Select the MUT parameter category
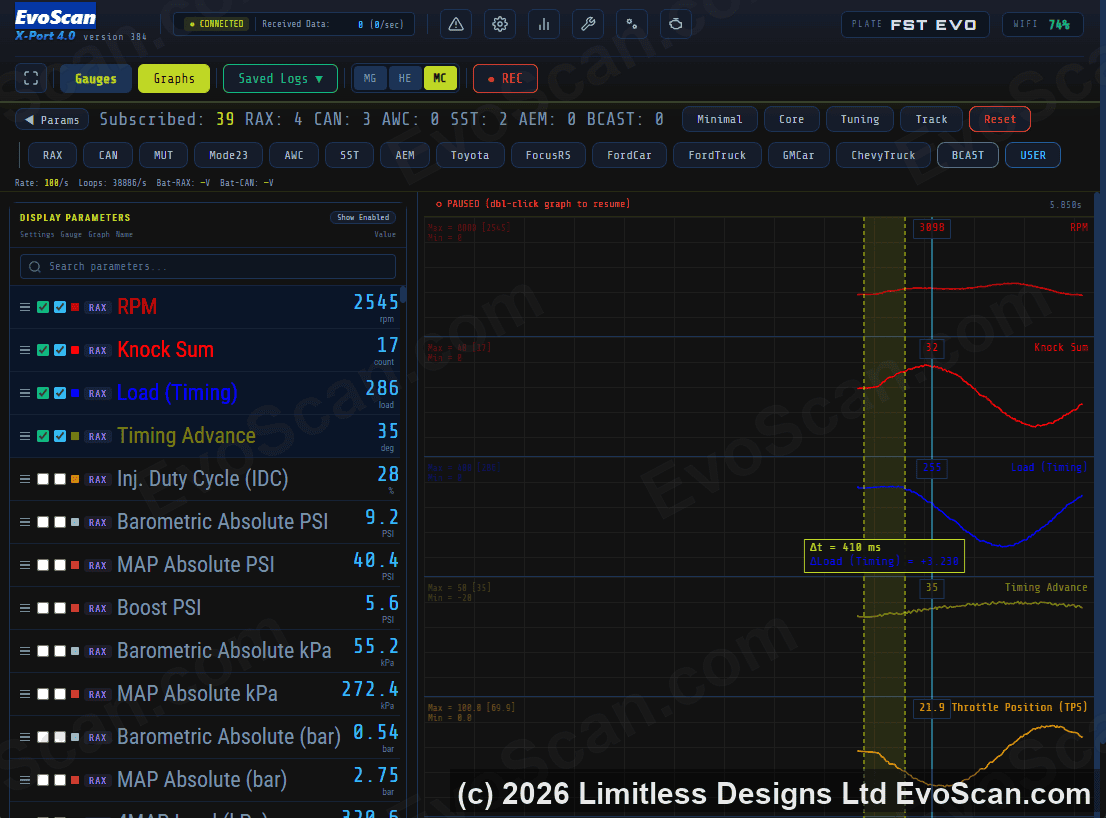 coord(164,155)
